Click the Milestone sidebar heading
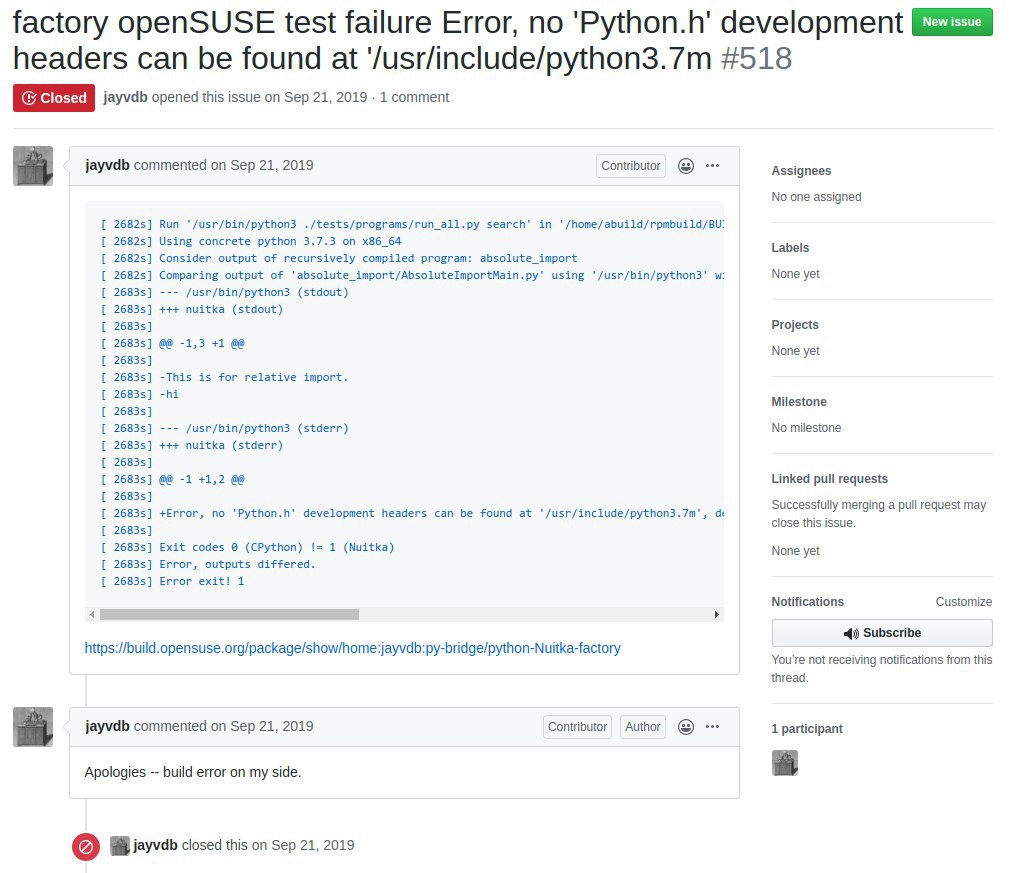The width and height of the screenshot is (1010, 873). (x=799, y=402)
